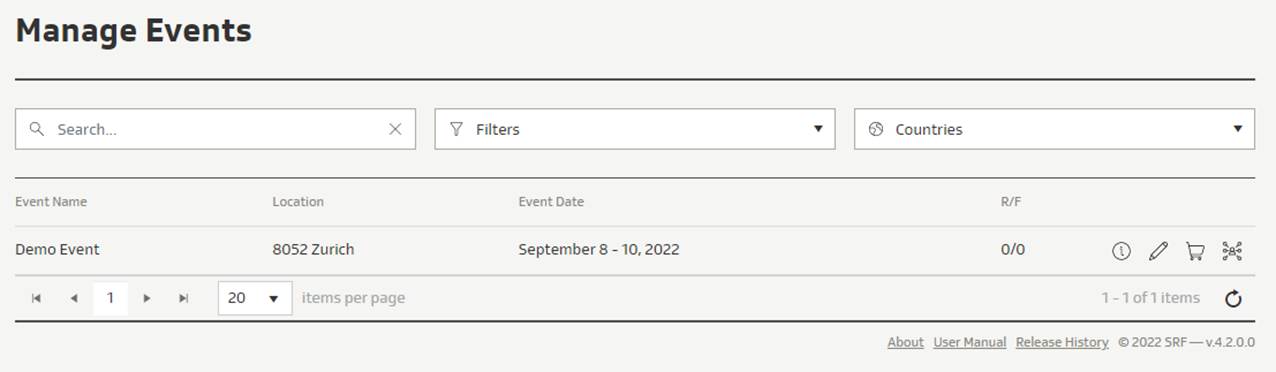The image size is (1276, 372).
Task: Change the items per page dropdown
Action: pos(255,298)
